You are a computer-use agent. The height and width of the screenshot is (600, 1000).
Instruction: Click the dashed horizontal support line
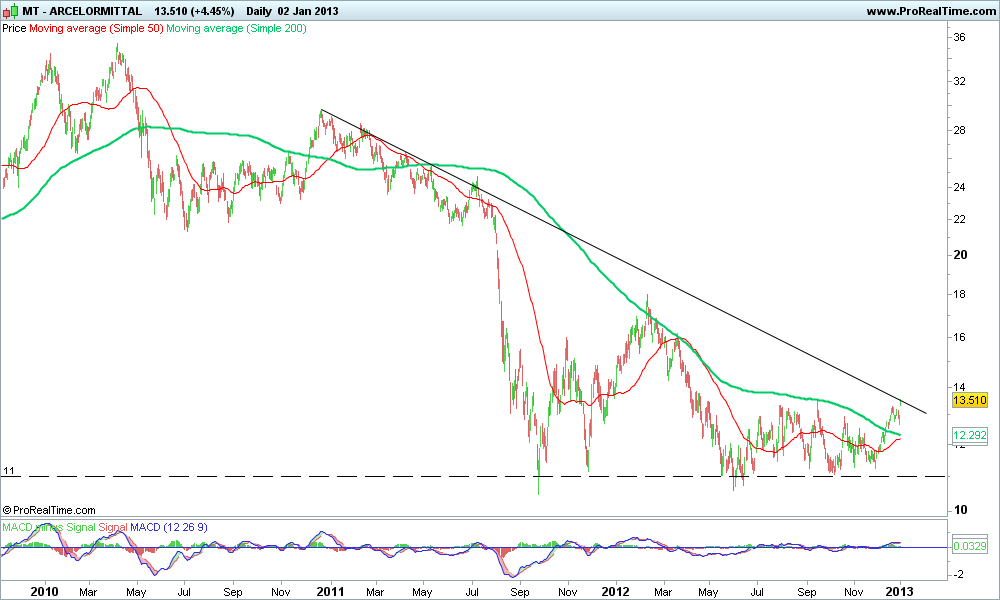click(472, 476)
